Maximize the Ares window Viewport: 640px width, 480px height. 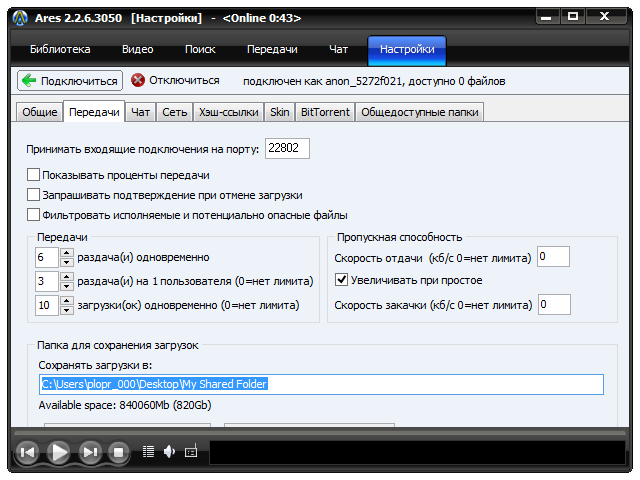coord(573,17)
